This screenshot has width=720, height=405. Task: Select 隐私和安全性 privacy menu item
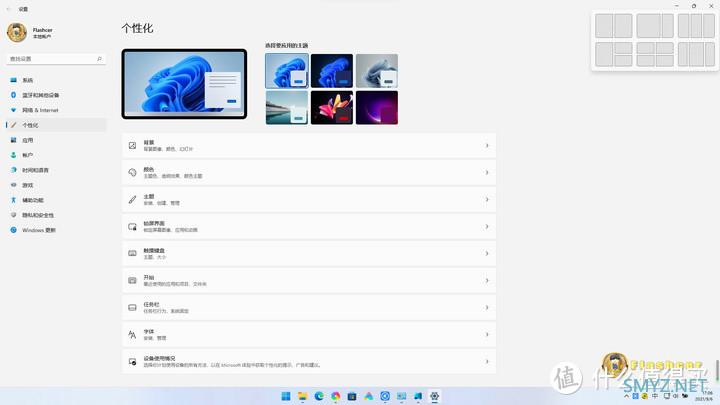coord(40,215)
